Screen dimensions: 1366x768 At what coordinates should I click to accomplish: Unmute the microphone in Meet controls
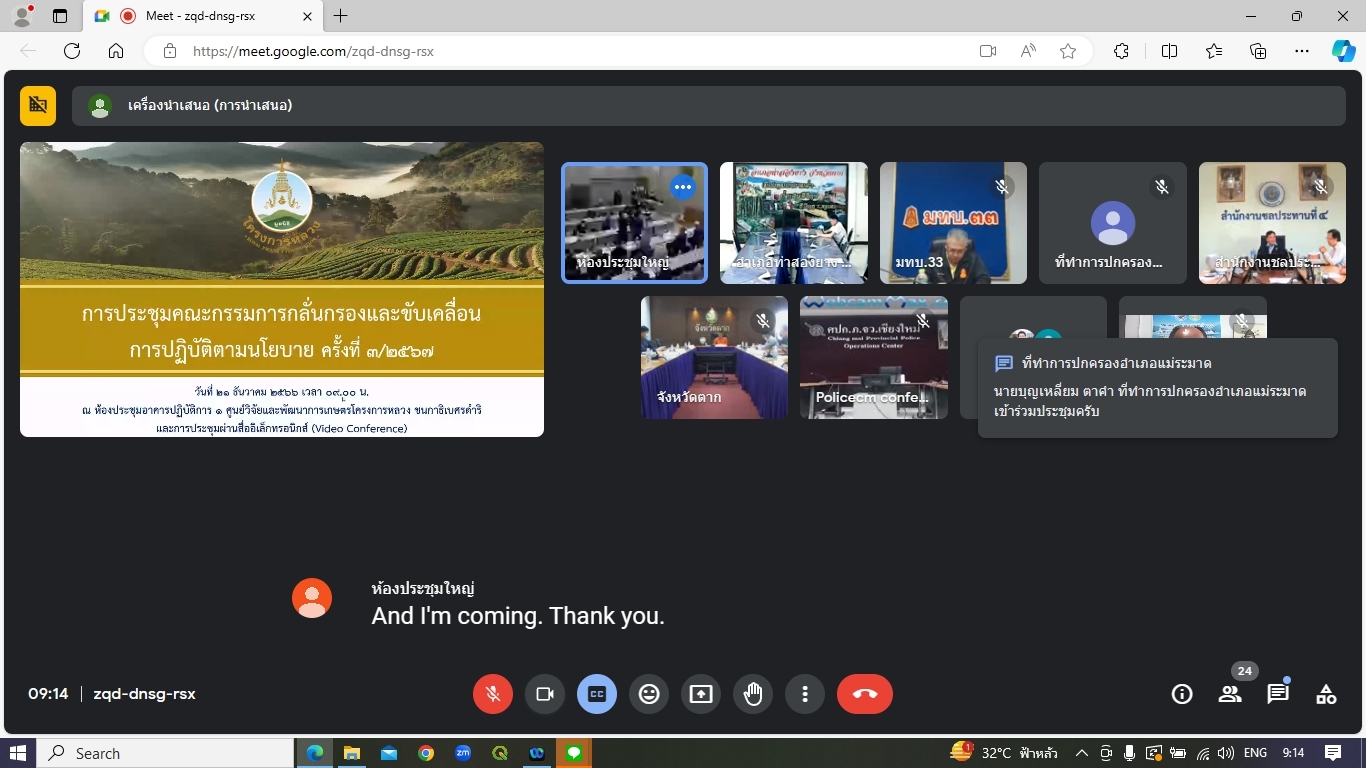pyautogui.click(x=493, y=694)
